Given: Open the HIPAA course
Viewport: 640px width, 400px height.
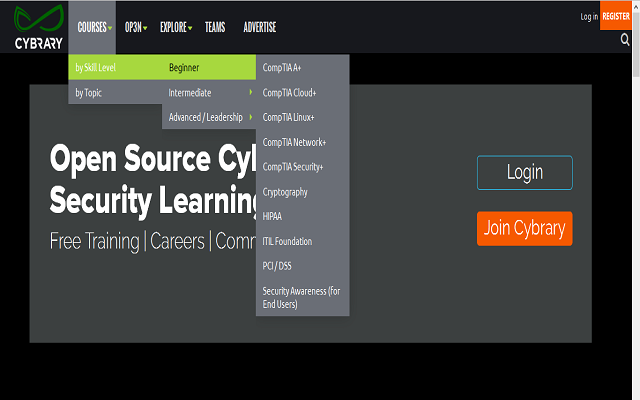Looking at the screenshot, I should point(302,216).
